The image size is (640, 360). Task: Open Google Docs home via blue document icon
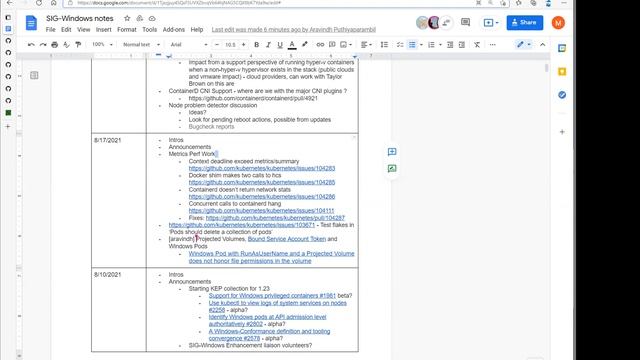point(31,23)
